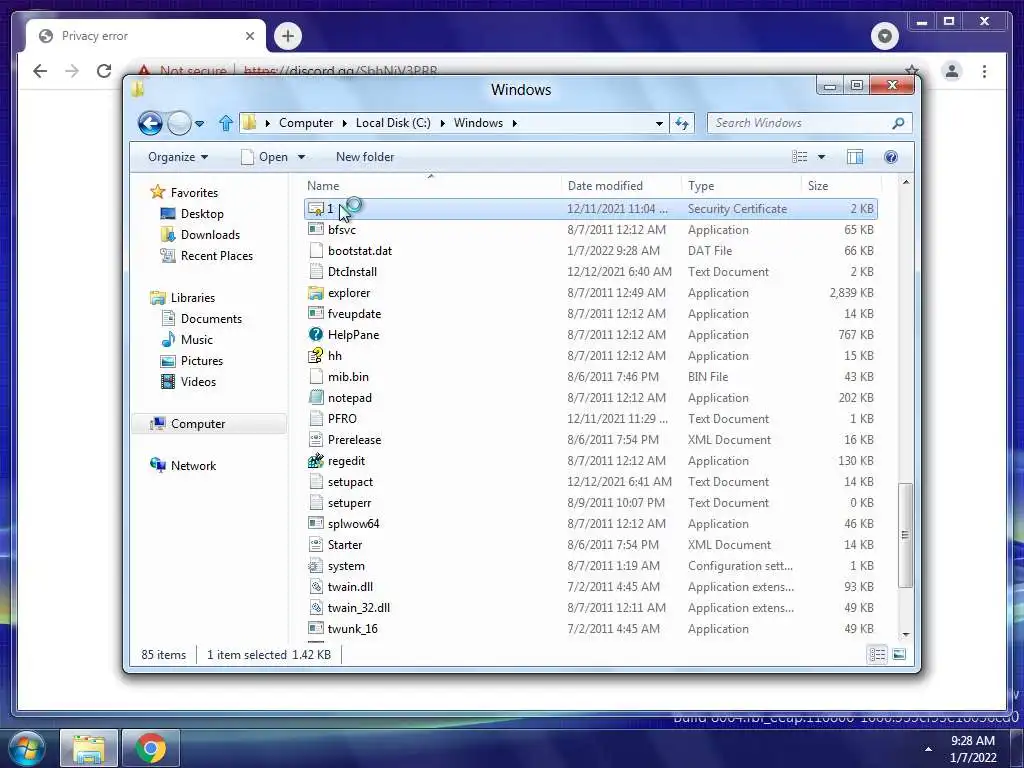This screenshot has height=768, width=1024.
Task: Open Desktop in Favorites
Action: (x=202, y=214)
